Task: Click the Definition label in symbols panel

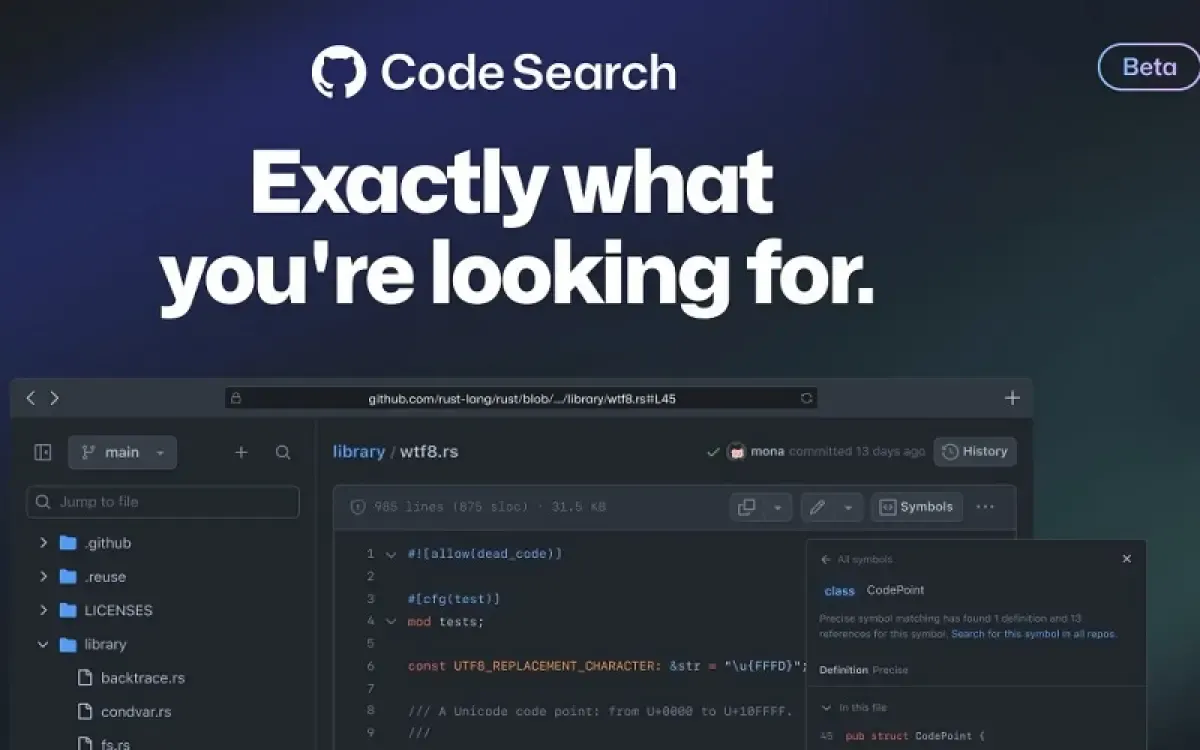Action: [x=843, y=670]
